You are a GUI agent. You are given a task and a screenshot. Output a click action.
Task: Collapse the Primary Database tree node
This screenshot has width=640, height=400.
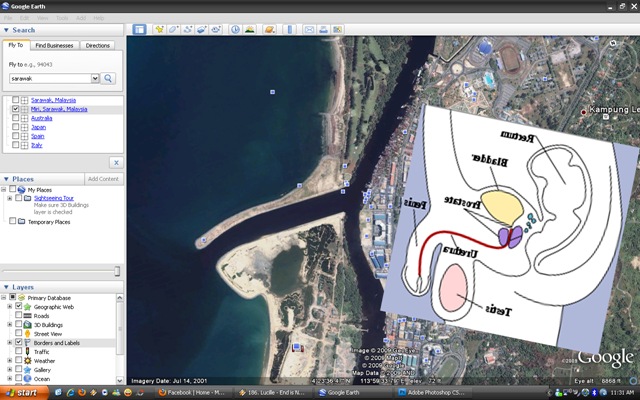(4, 298)
